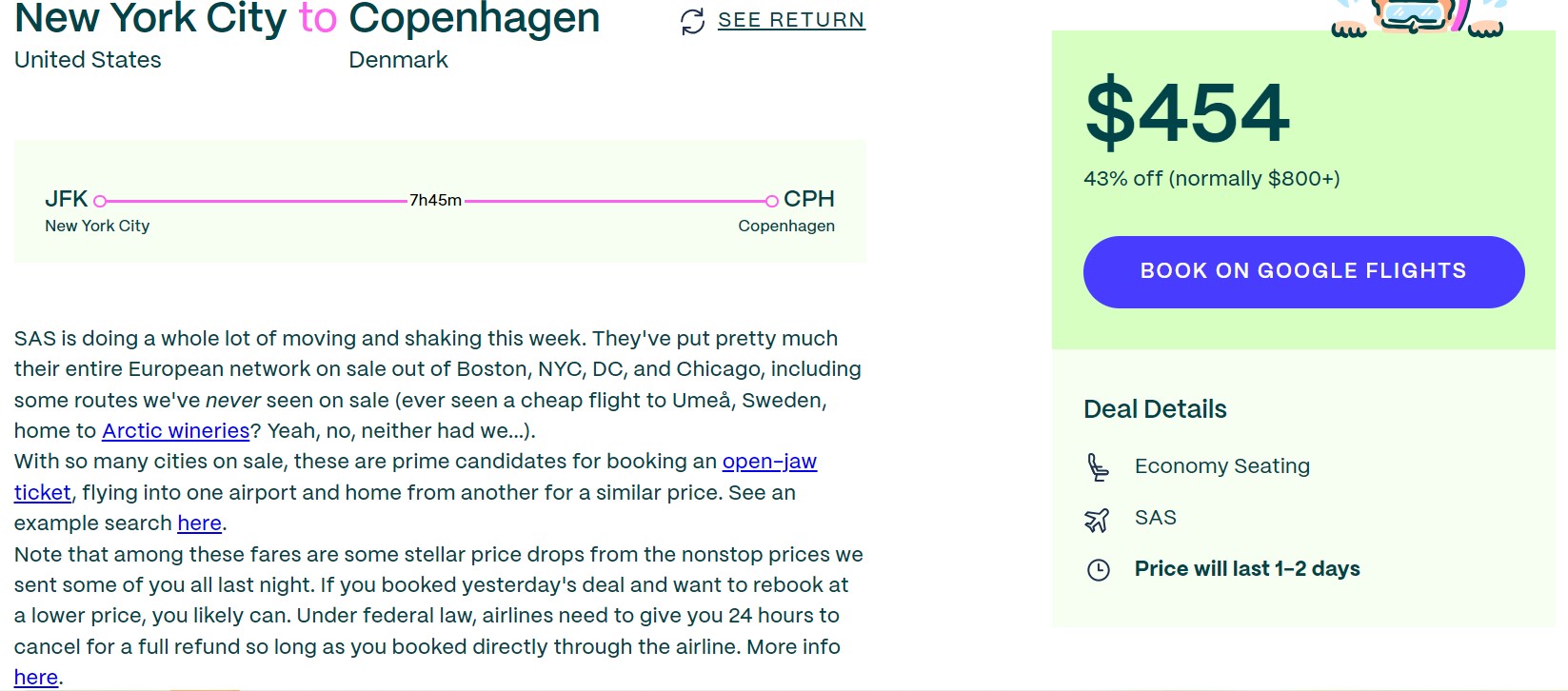Click the green route summary card
The height and width of the screenshot is (691, 1568).
tap(440, 200)
